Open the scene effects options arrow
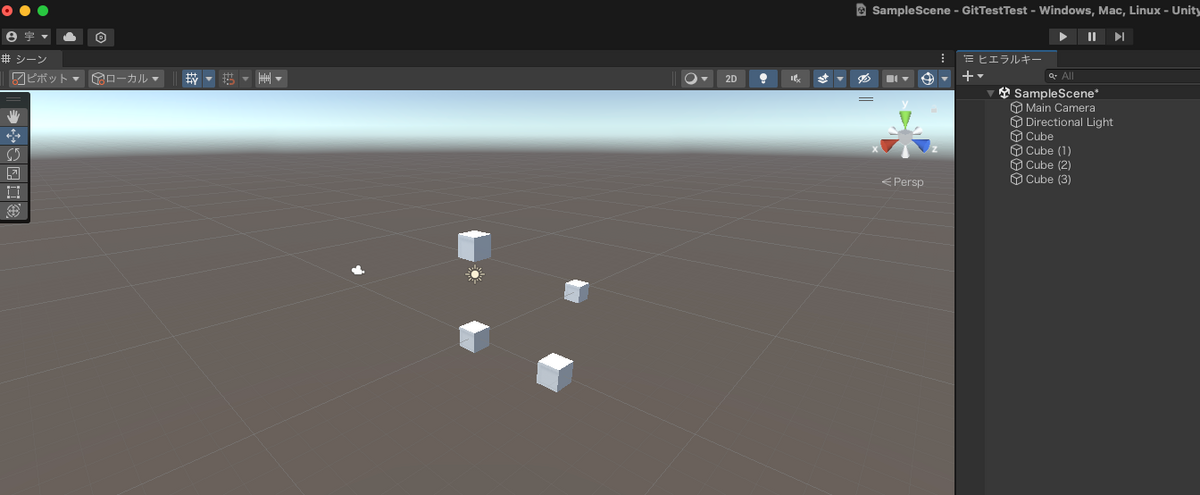 840,78
